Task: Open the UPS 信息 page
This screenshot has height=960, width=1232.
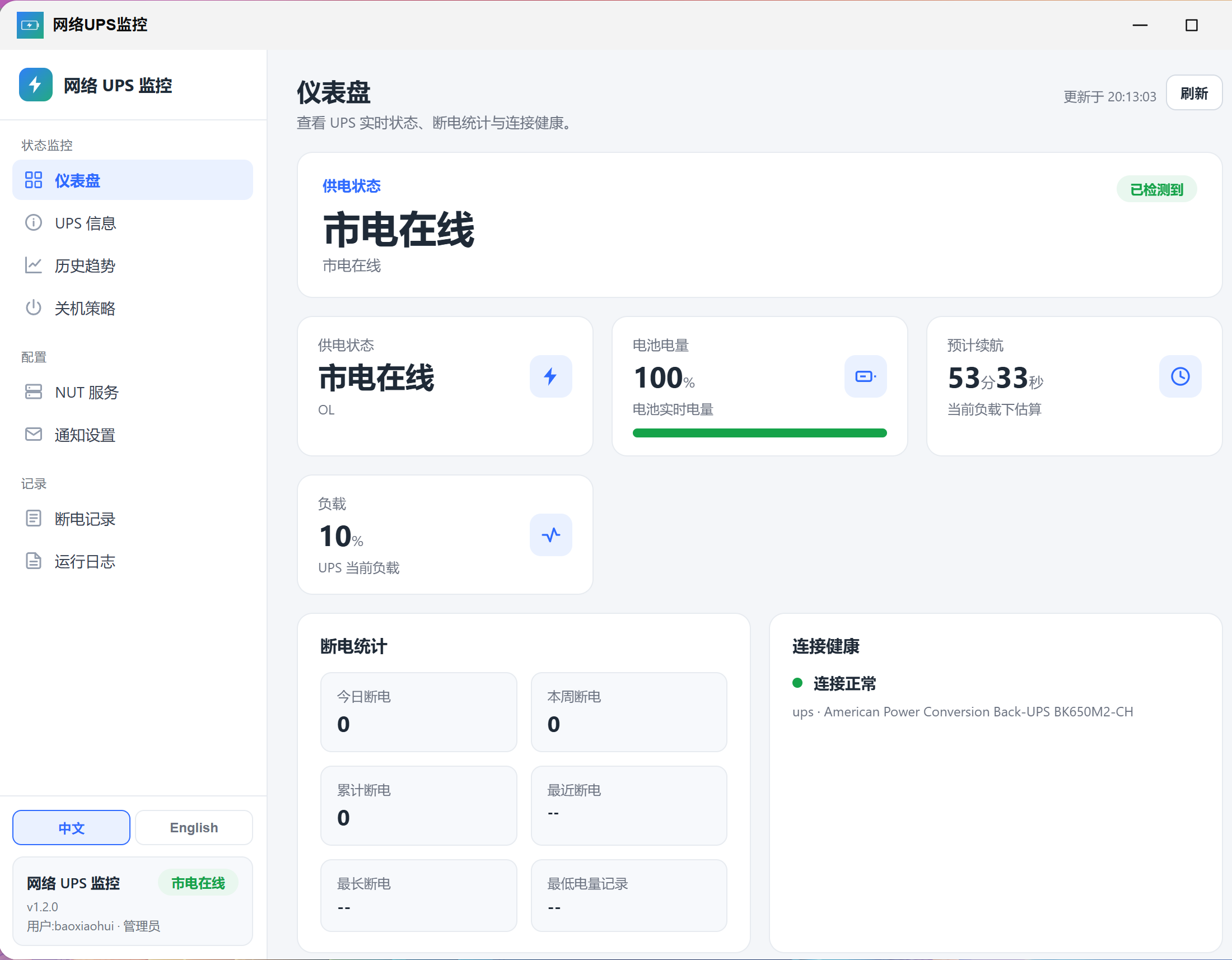Action: 133,222
